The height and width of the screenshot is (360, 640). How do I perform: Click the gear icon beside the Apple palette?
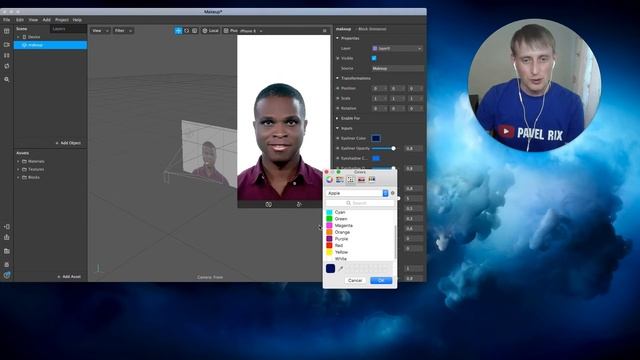pyautogui.click(x=393, y=193)
